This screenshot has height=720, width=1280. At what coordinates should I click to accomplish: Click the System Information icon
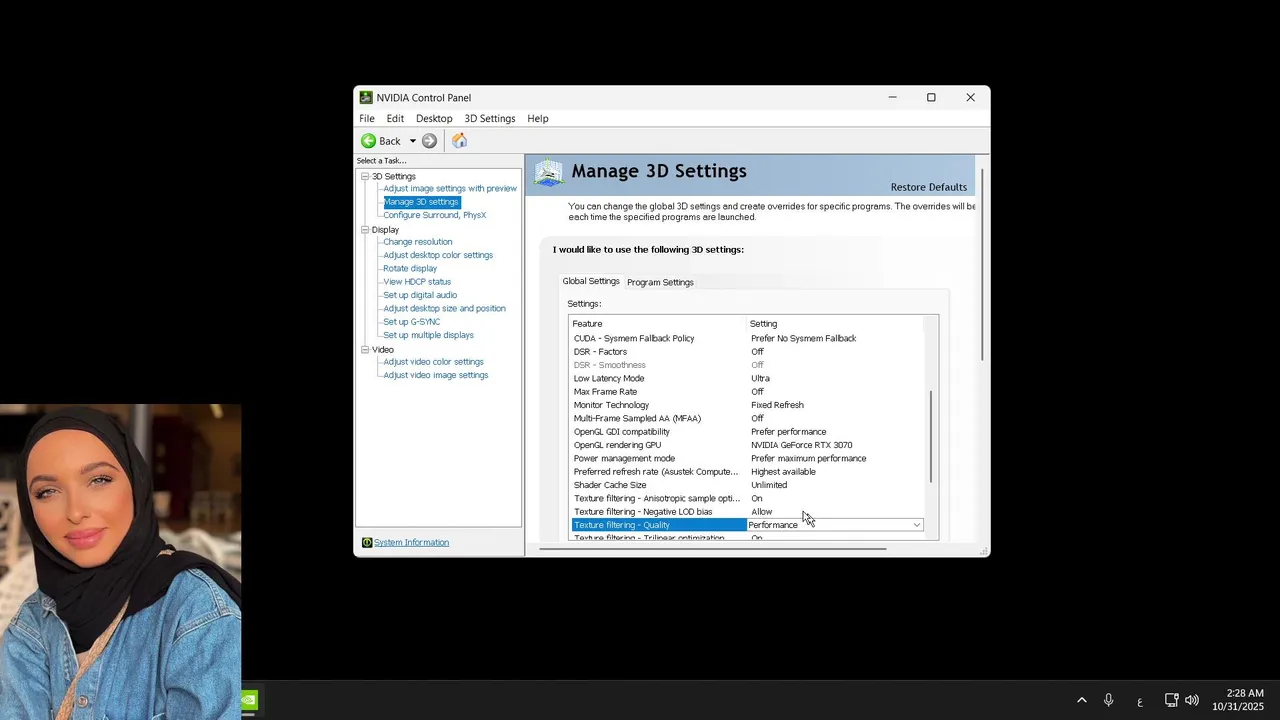click(367, 543)
